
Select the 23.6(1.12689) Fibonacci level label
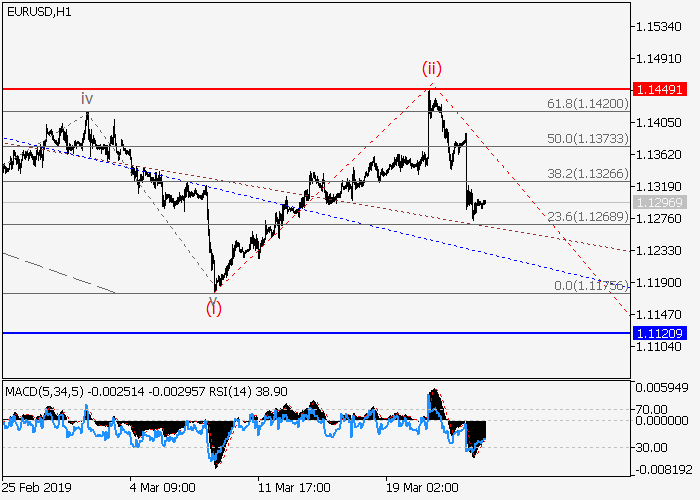(587, 216)
